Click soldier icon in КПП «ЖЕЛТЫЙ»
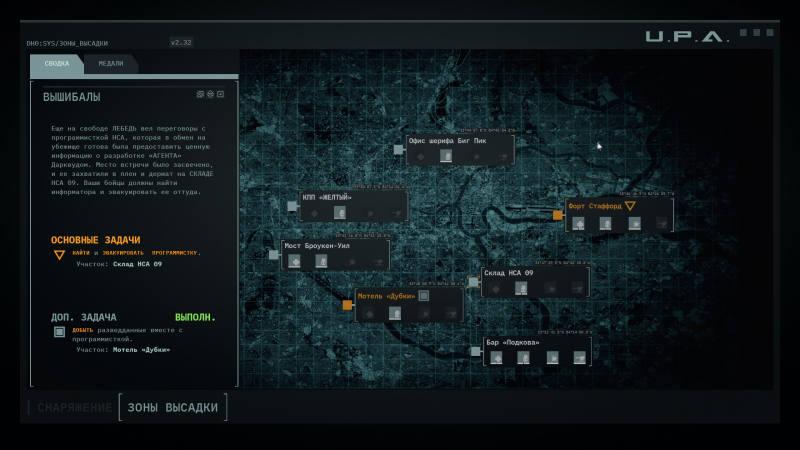The width and height of the screenshot is (800, 450). coord(340,213)
